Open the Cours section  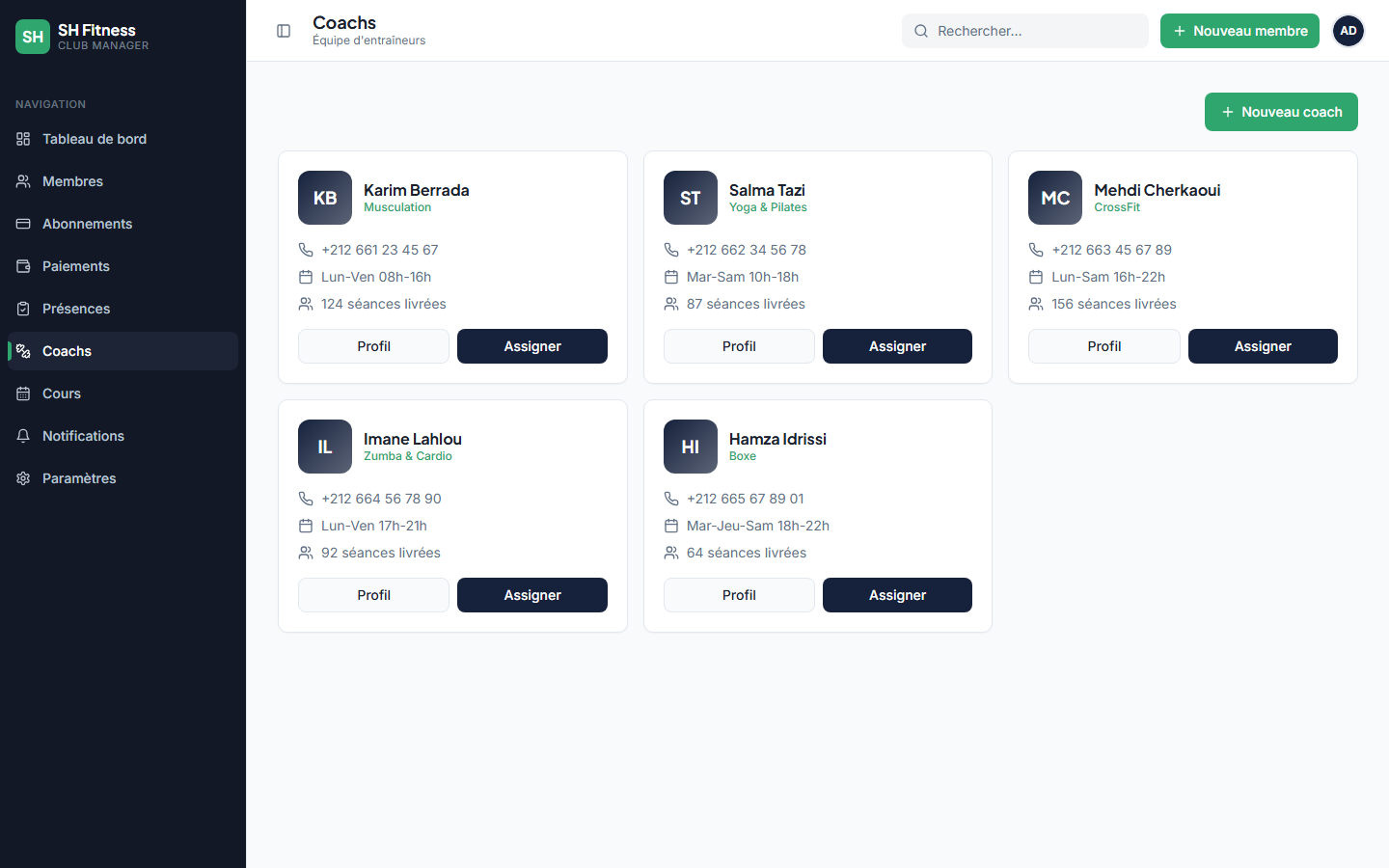123,393
